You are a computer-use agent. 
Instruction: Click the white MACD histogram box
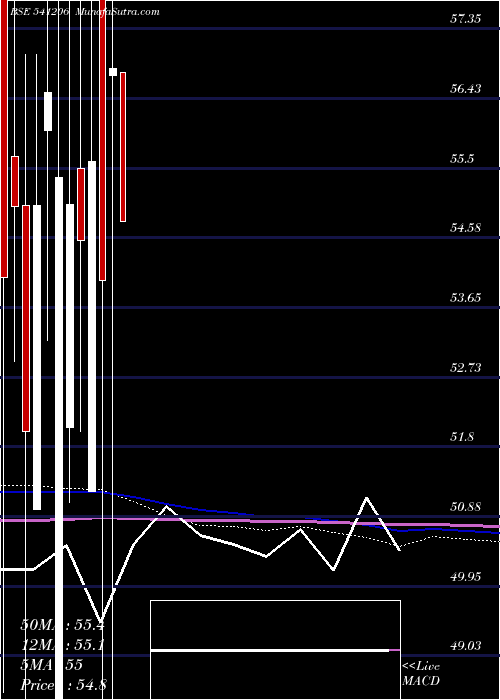tap(275, 650)
